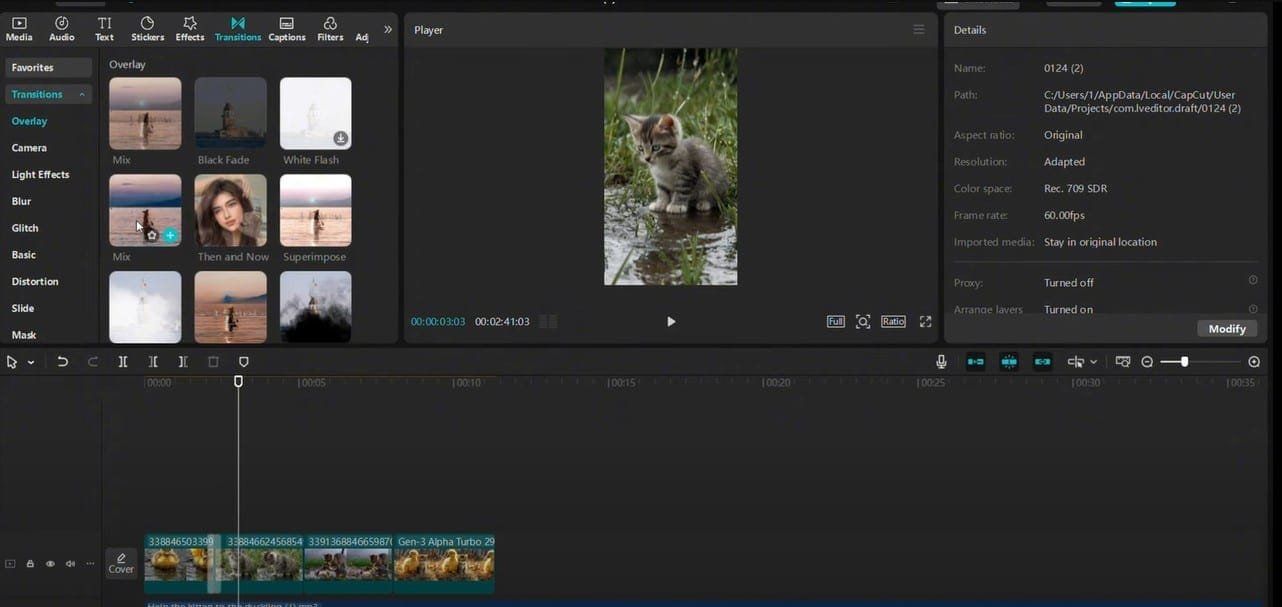Choose the Select cursor tool
The width and height of the screenshot is (1282, 607).
[12, 362]
